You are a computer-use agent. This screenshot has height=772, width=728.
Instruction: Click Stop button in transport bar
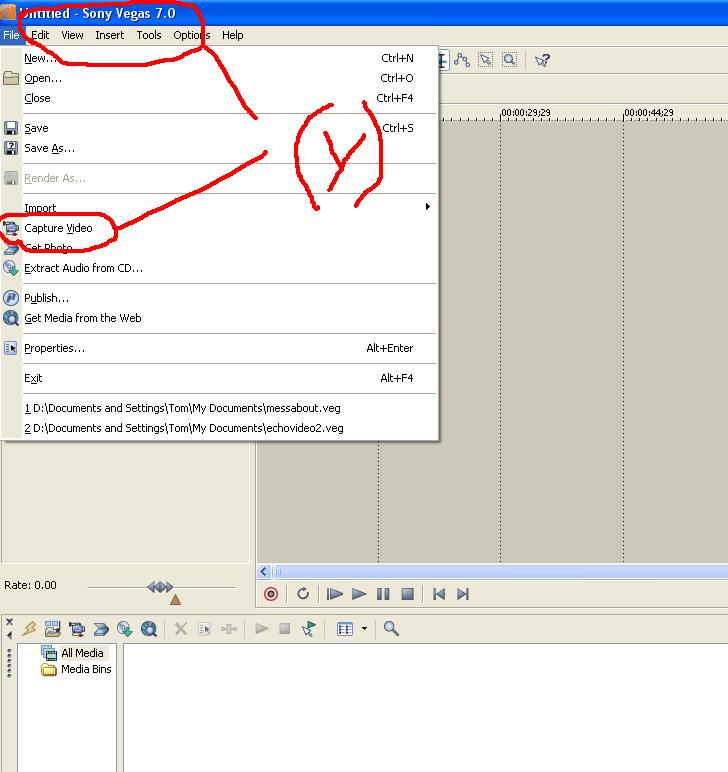(x=408, y=594)
